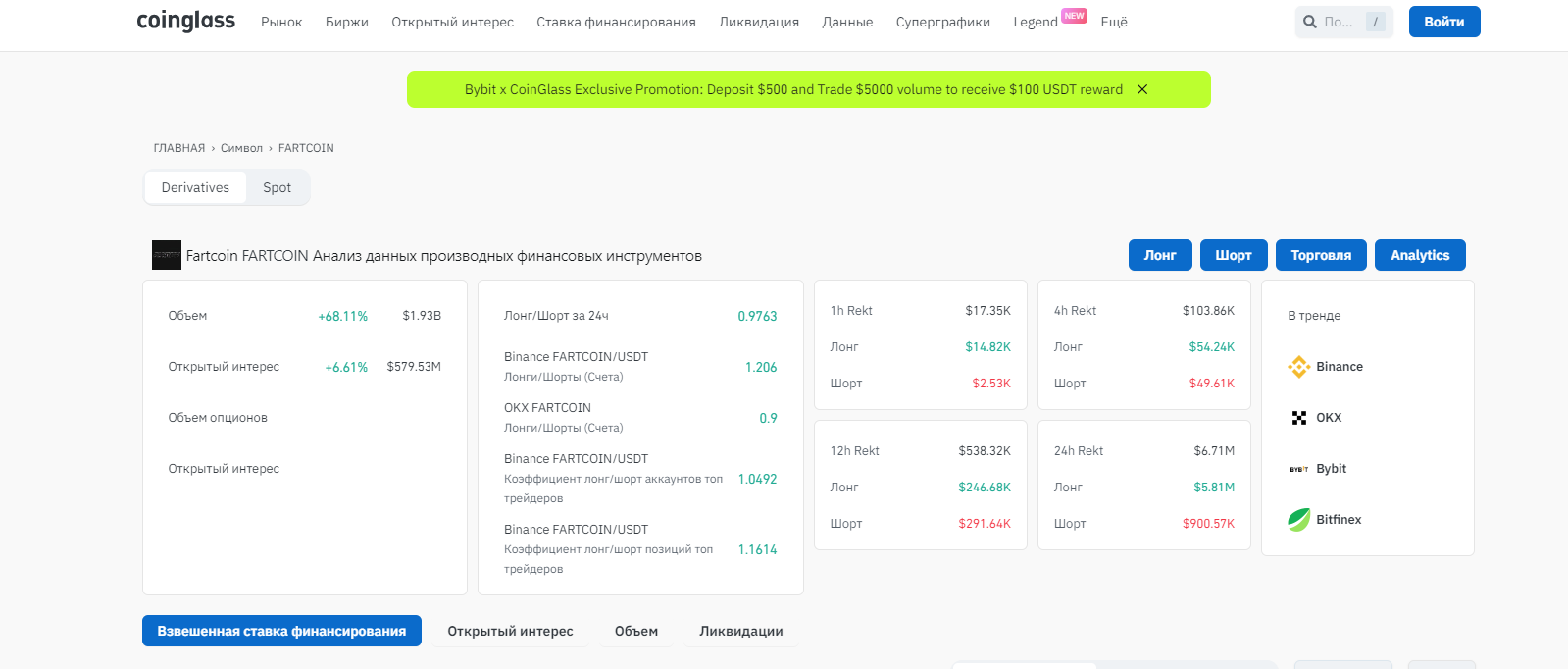Viewport: 1568px width, 669px height.
Task: Close the Bybit promotion banner
Action: tap(1142, 89)
